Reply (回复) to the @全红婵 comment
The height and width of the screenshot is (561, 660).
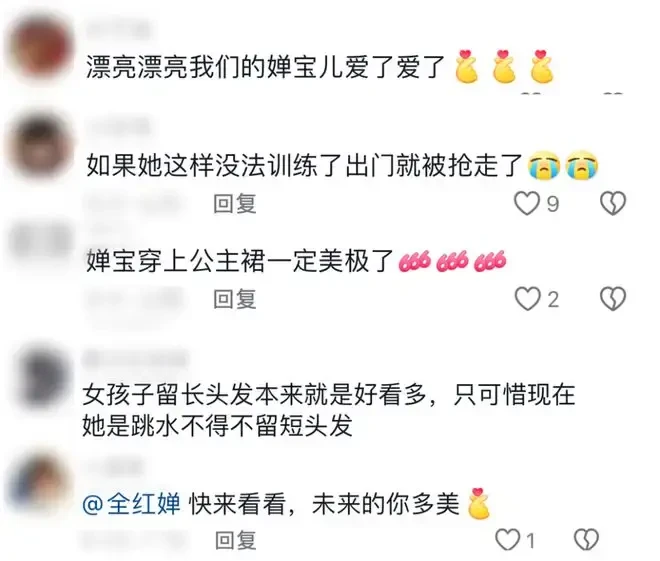[x=236, y=540]
